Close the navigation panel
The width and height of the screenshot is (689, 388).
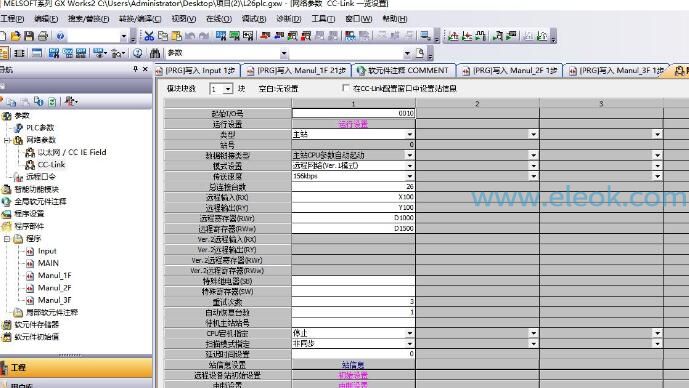[145, 69]
